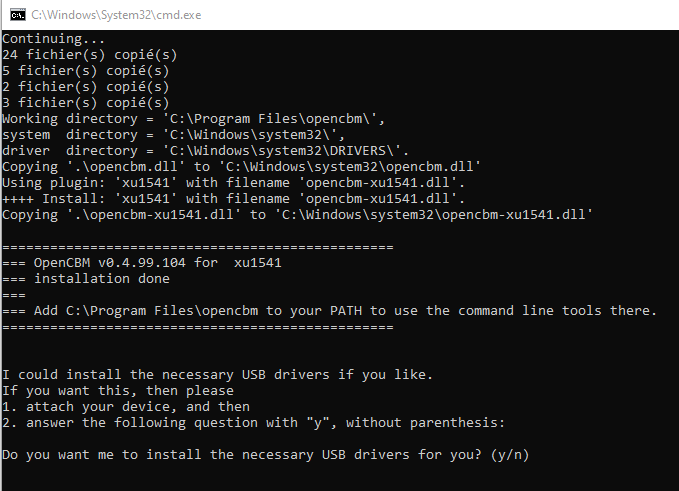
Task: Click the '1. attach your device' line
Action: tap(126, 407)
